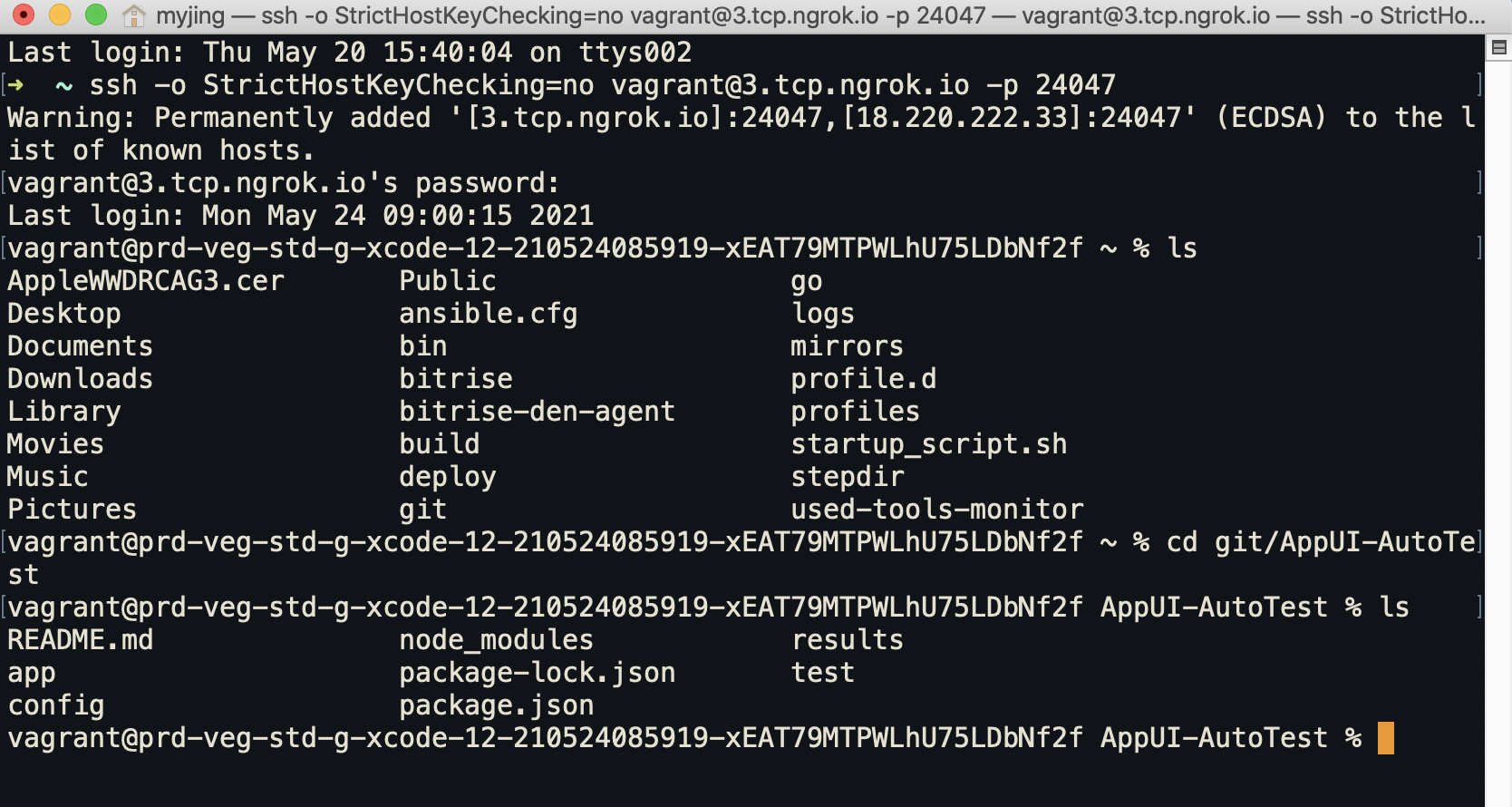The width and height of the screenshot is (1512, 807).
Task: Click the profile.d directory name
Action: [x=863, y=379]
